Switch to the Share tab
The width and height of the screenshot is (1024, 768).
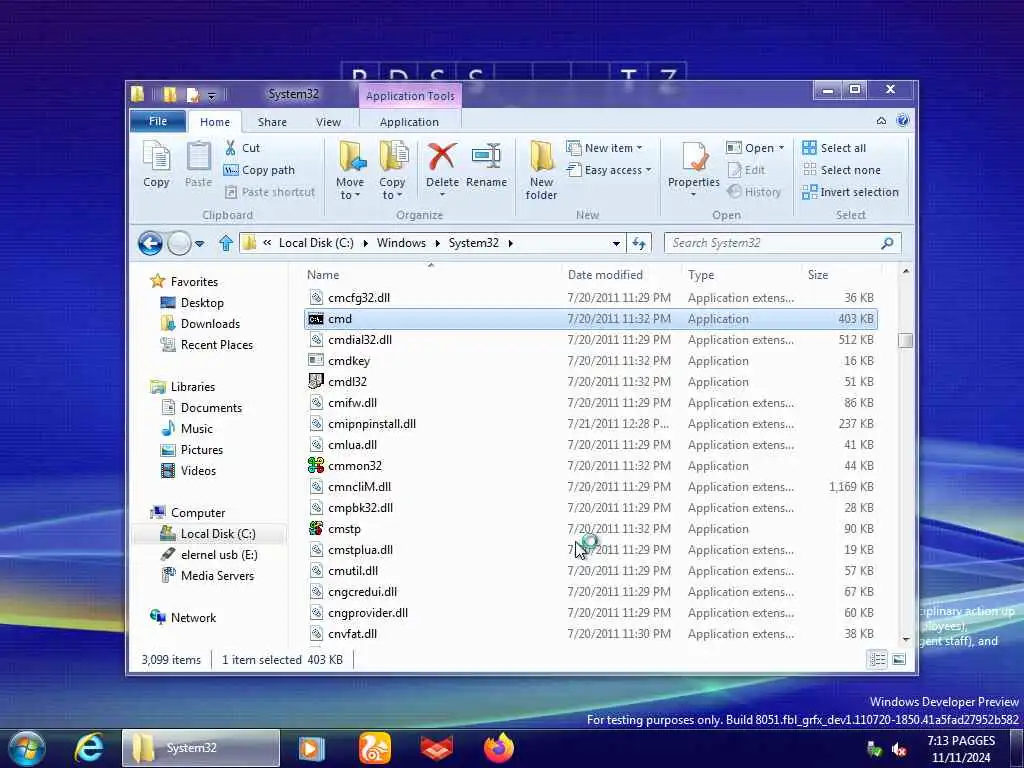tap(272, 122)
